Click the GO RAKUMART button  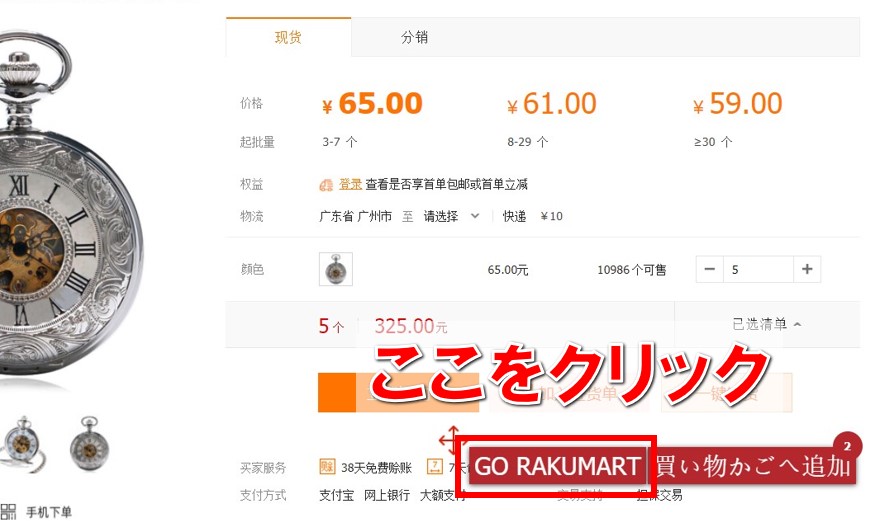coord(557,466)
